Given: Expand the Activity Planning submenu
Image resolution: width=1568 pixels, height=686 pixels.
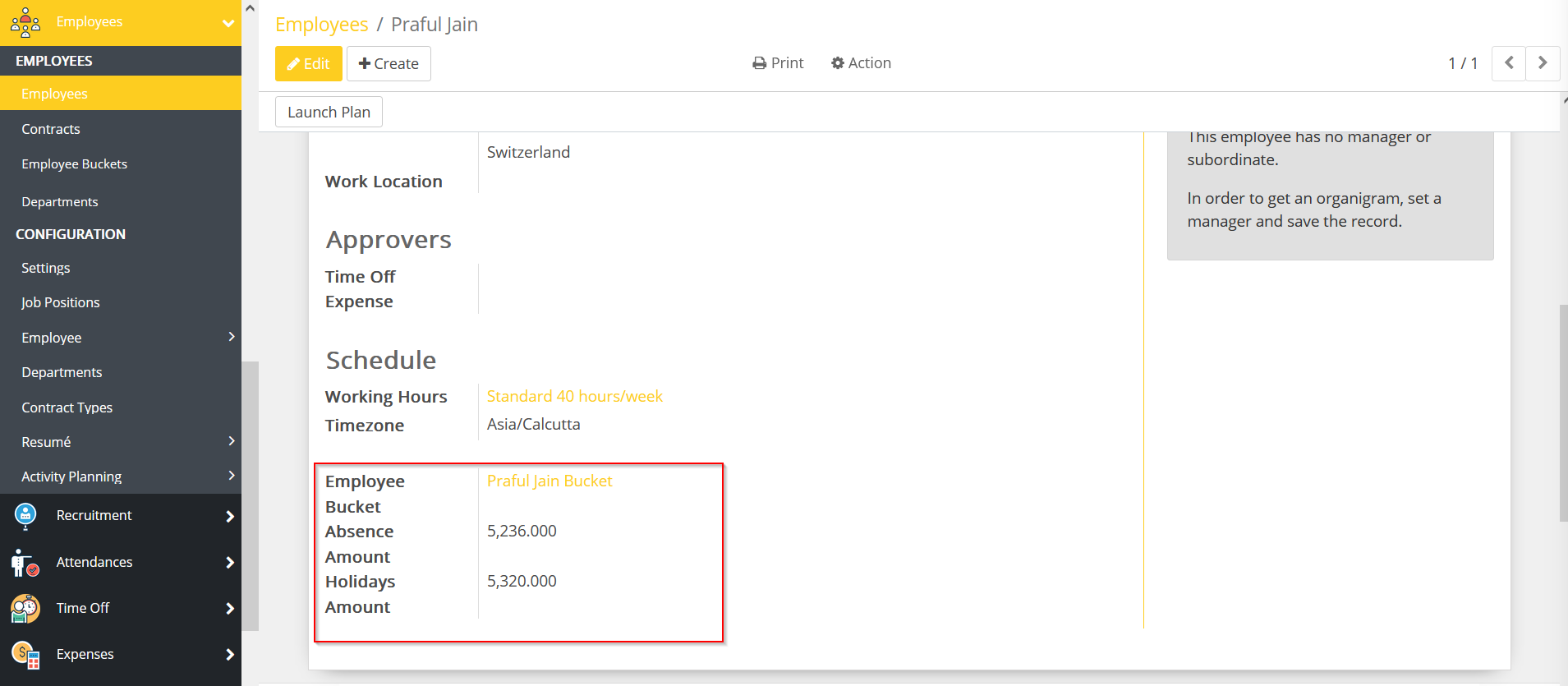Looking at the screenshot, I should pos(231,476).
